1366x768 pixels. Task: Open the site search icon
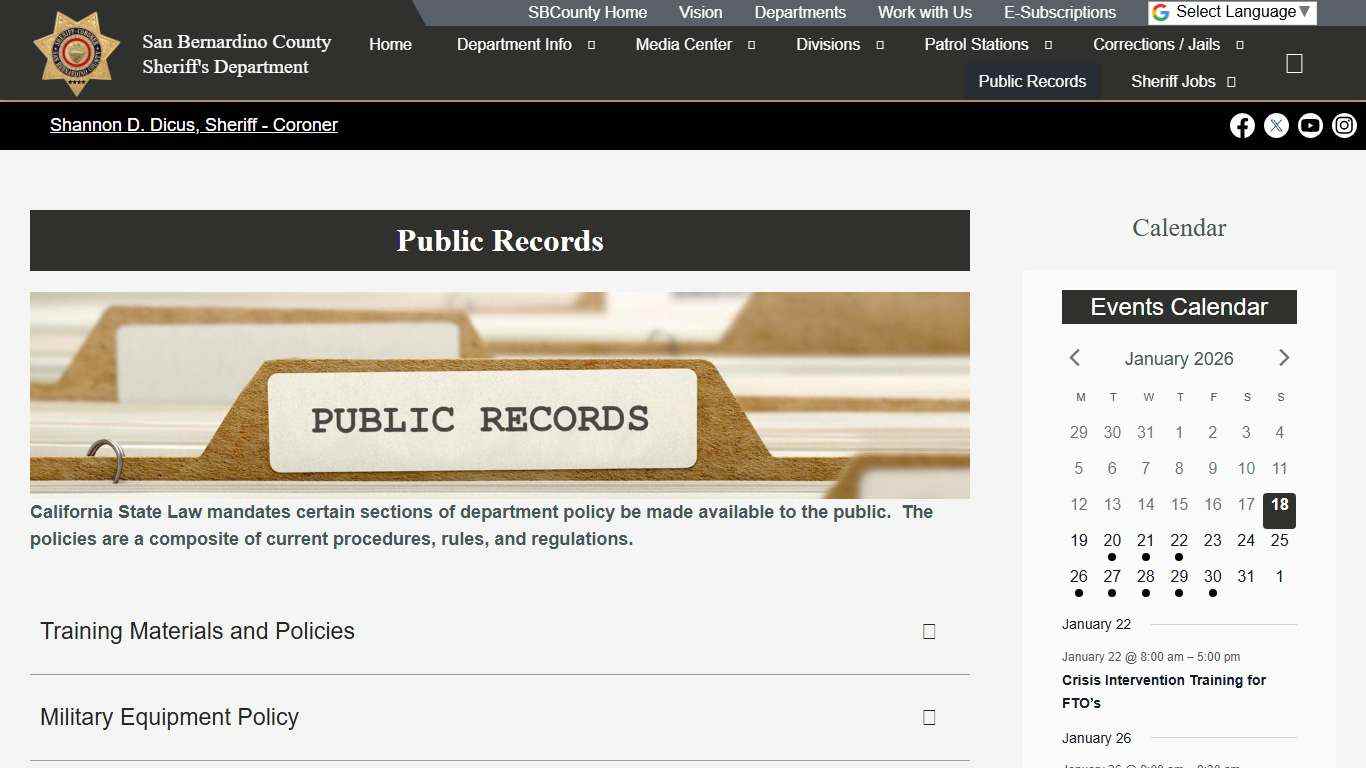point(1294,63)
